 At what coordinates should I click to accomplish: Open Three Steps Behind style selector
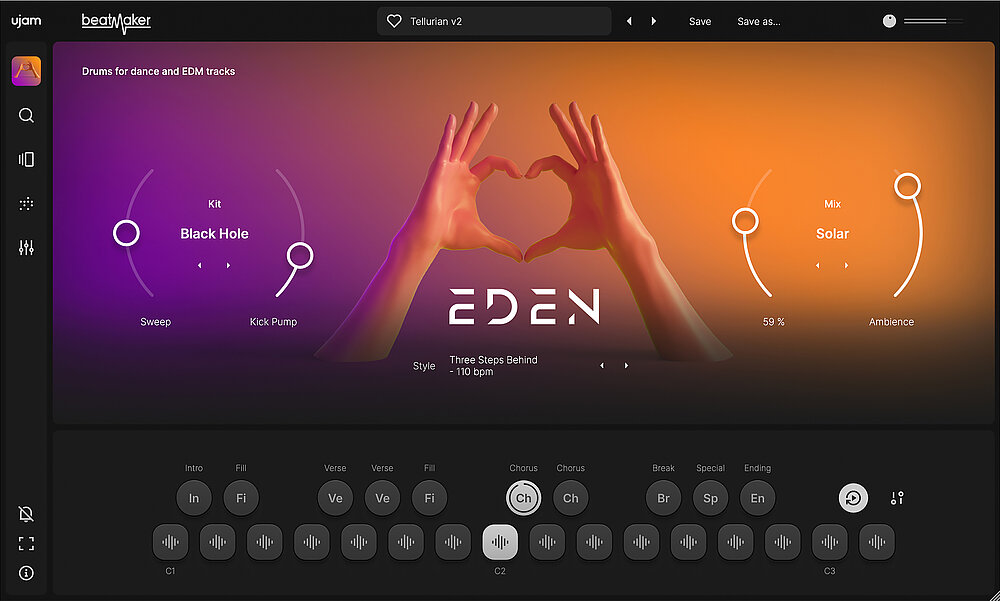494,366
